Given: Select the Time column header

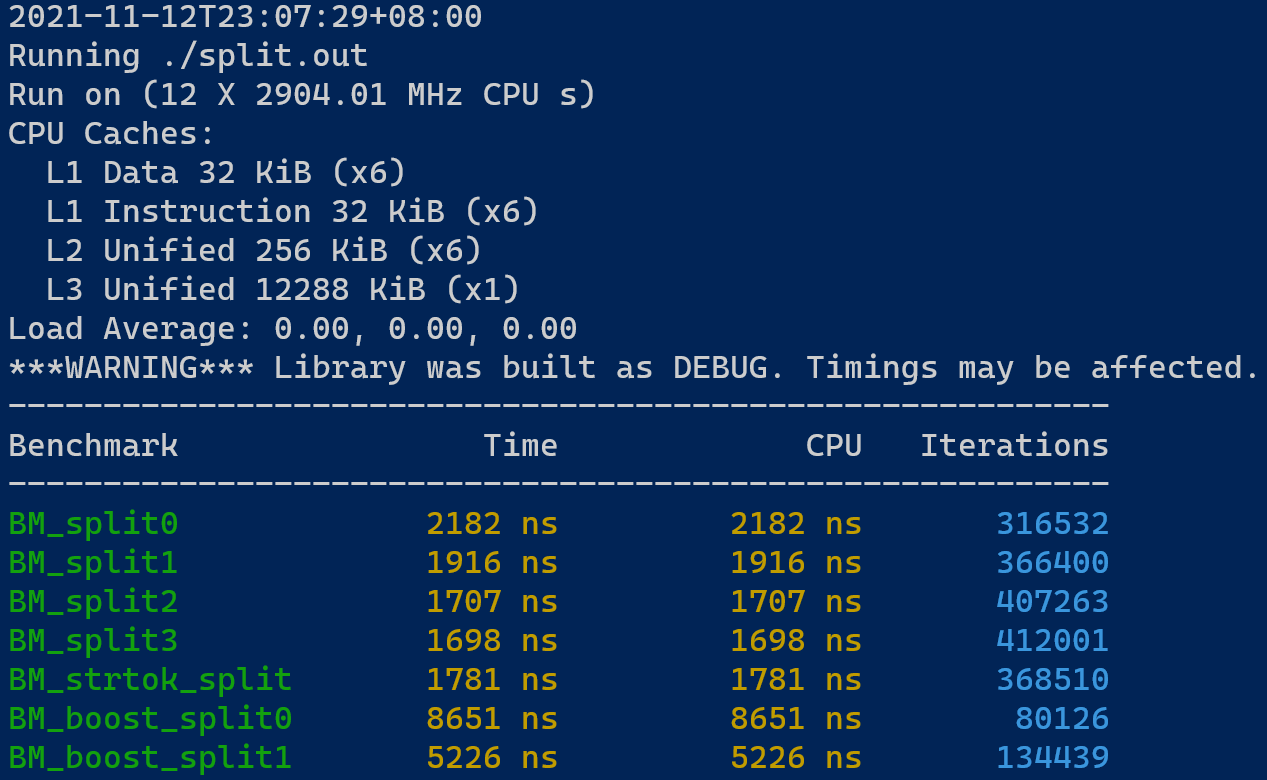Looking at the screenshot, I should (520, 445).
